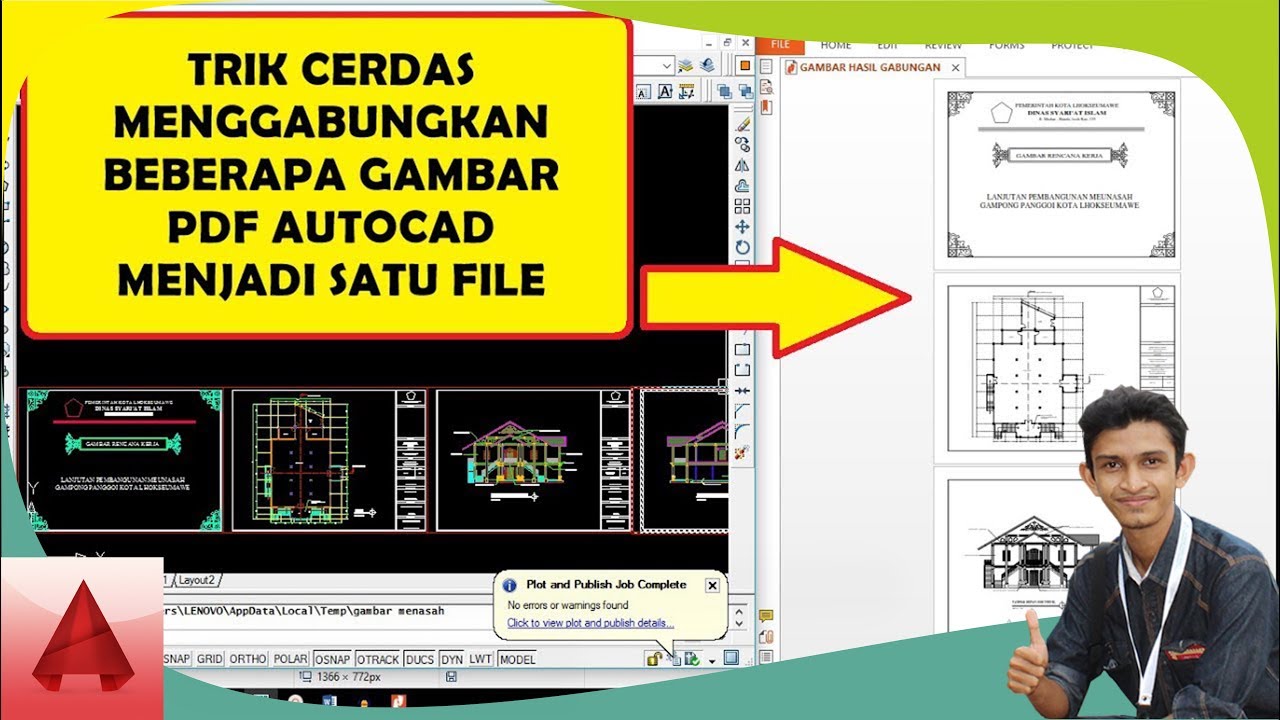Toggle the GRID status button
This screenshot has height=720, width=1280.
209,659
